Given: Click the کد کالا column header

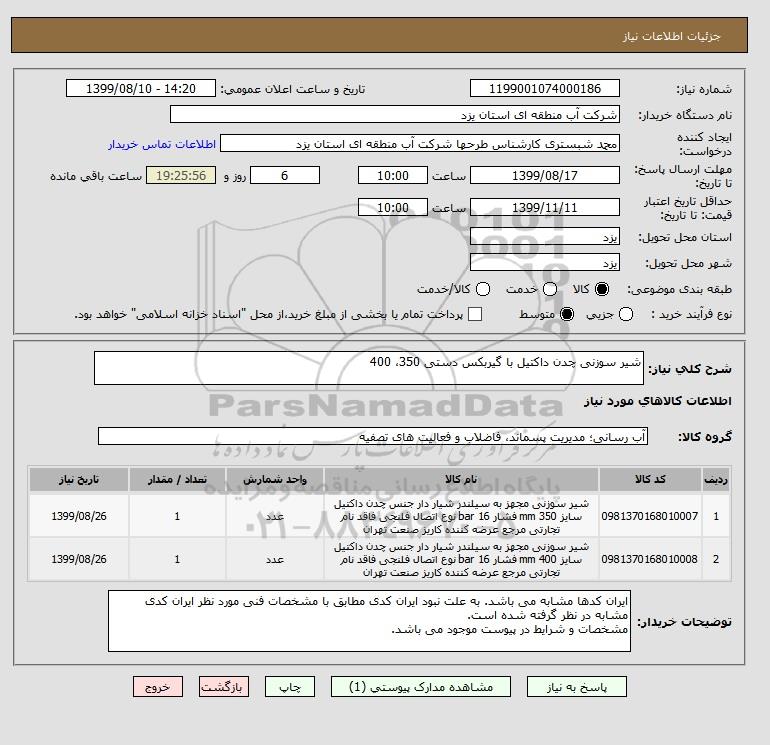Looking at the screenshot, I should click(x=650, y=479).
